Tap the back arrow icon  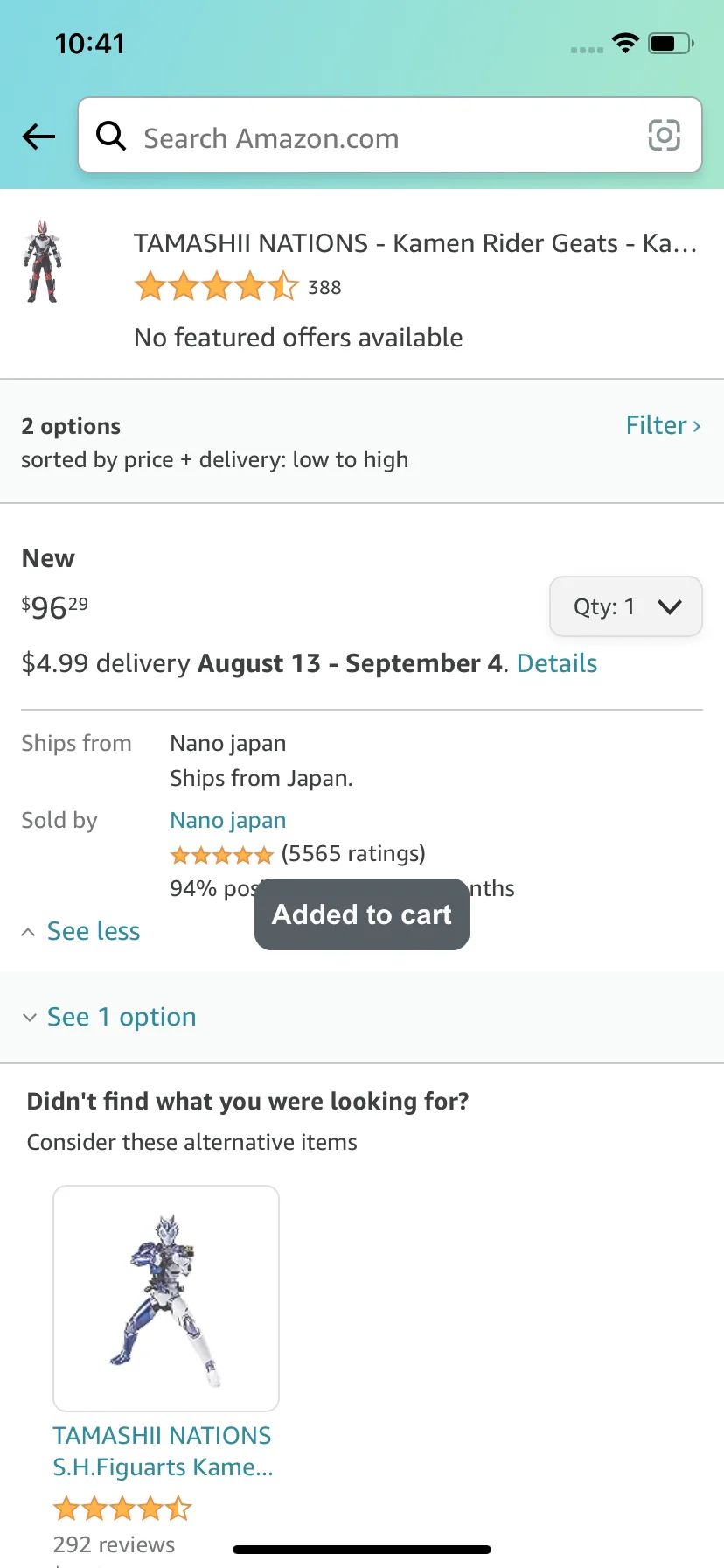(38, 136)
